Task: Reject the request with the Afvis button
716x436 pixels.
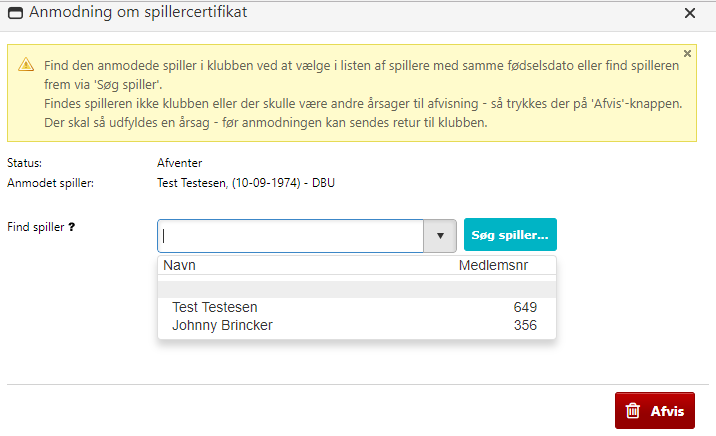Action: [x=654, y=410]
